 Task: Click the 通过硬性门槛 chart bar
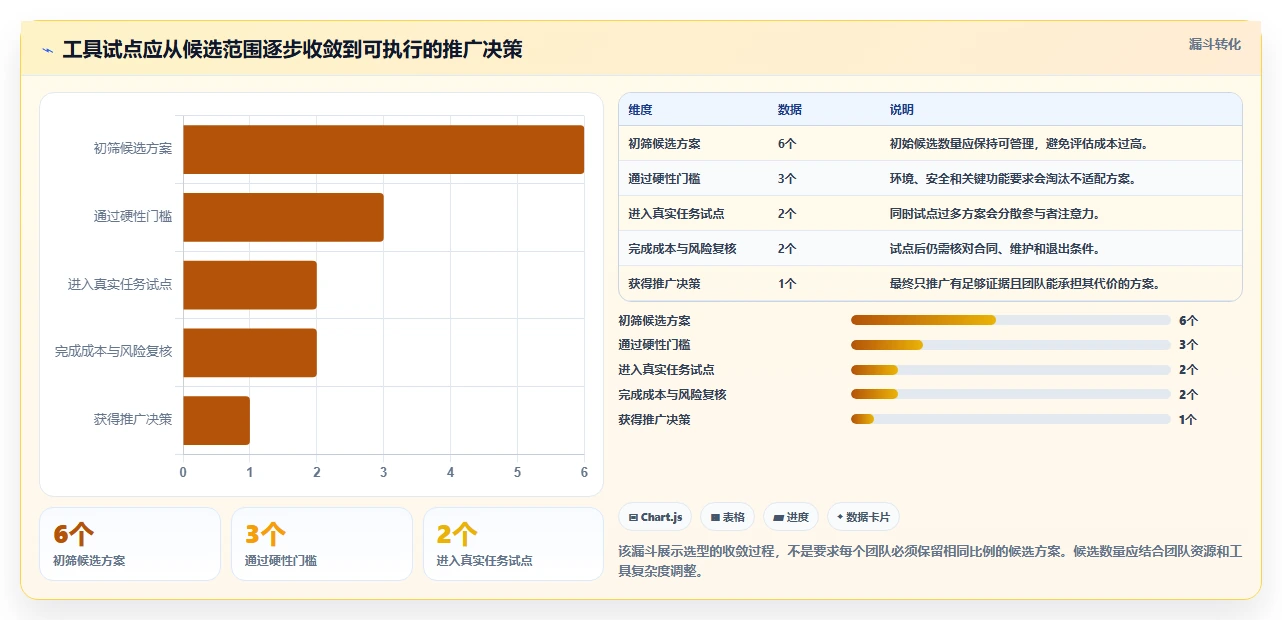point(283,217)
